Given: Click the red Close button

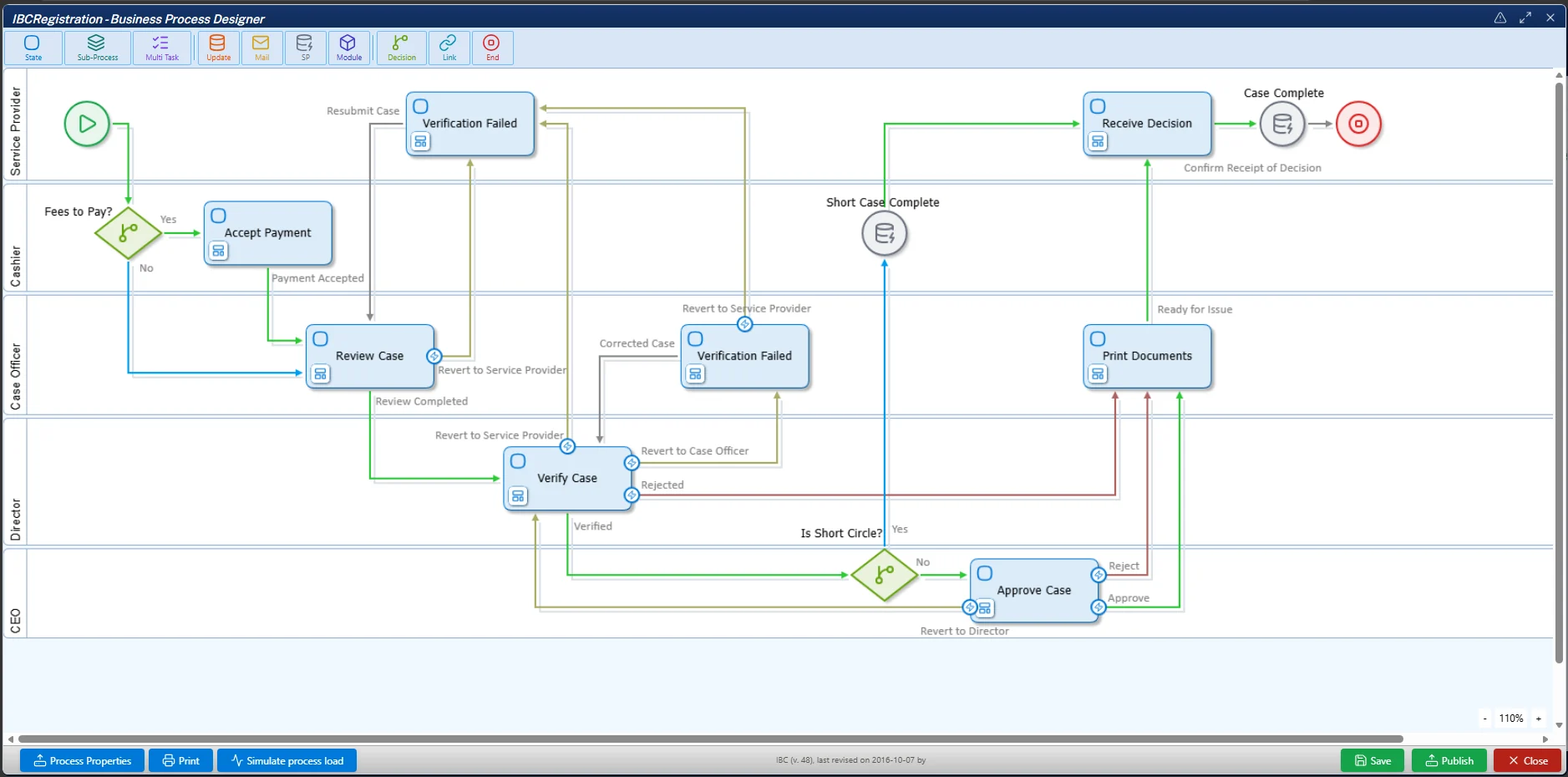Looking at the screenshot, I should 1528,760.
